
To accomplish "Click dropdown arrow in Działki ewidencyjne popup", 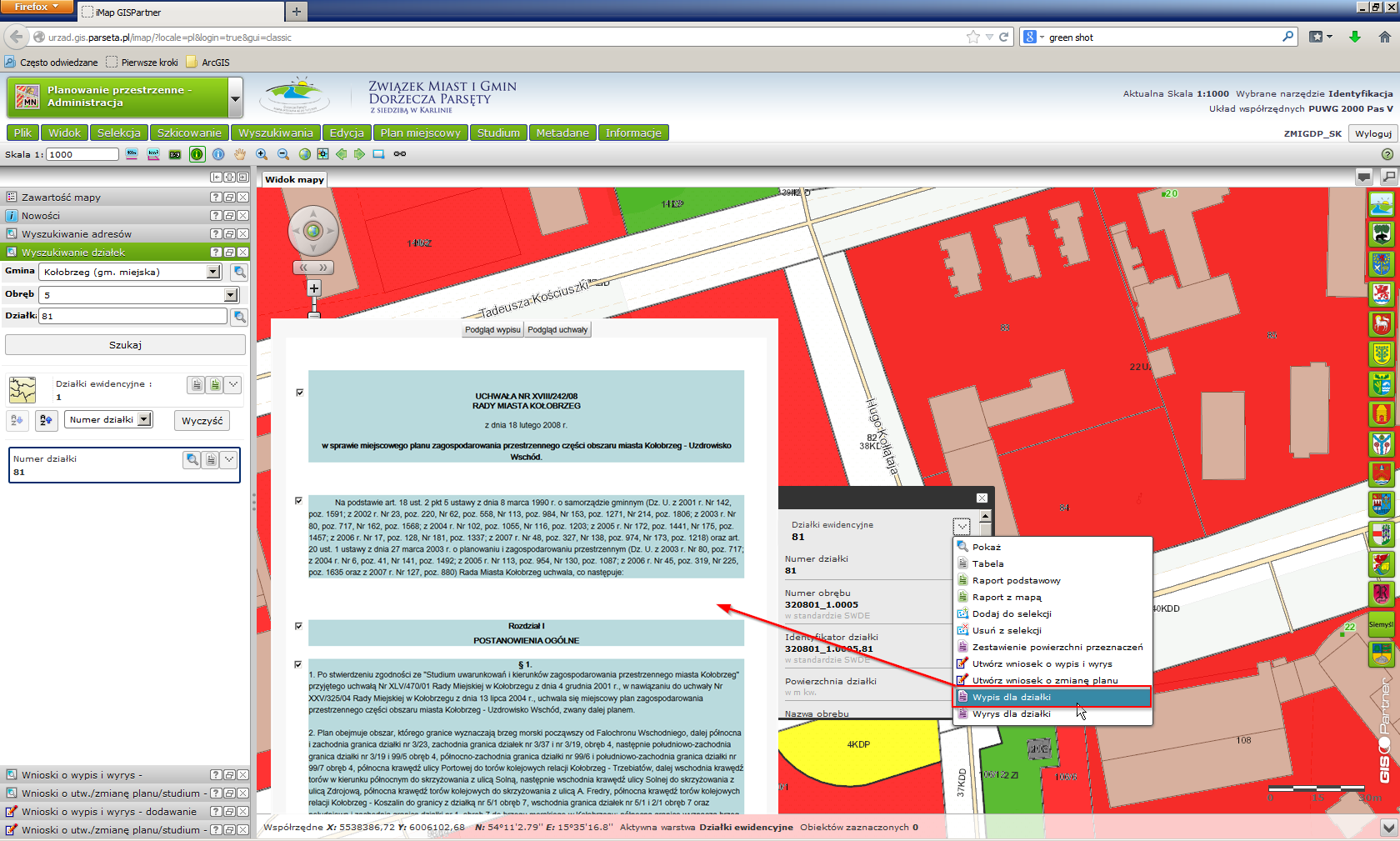I will [x=962, y=526].
